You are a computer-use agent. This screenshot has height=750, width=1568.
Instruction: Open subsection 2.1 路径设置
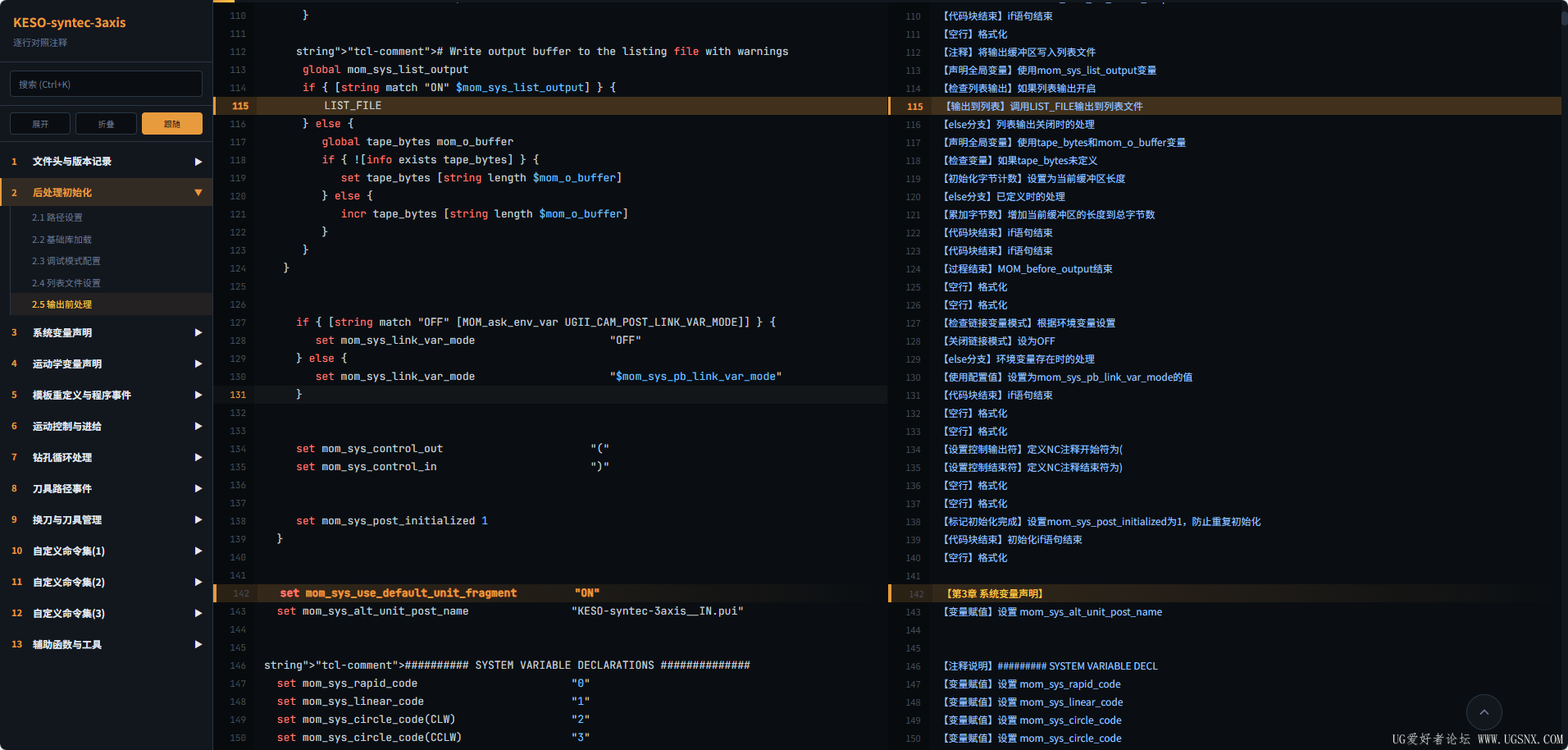coord(57,217)
